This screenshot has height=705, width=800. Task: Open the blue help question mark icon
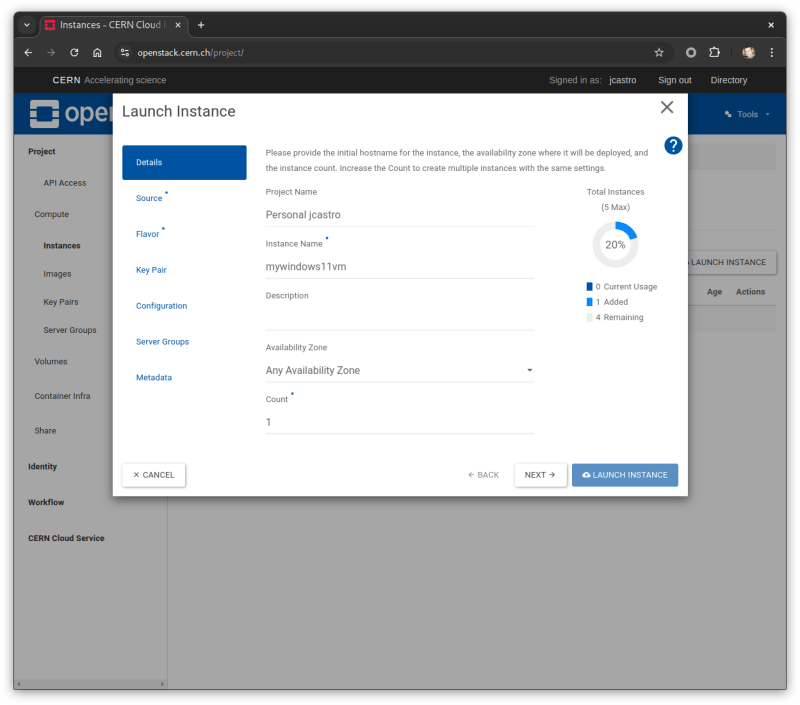click(672, 146)
